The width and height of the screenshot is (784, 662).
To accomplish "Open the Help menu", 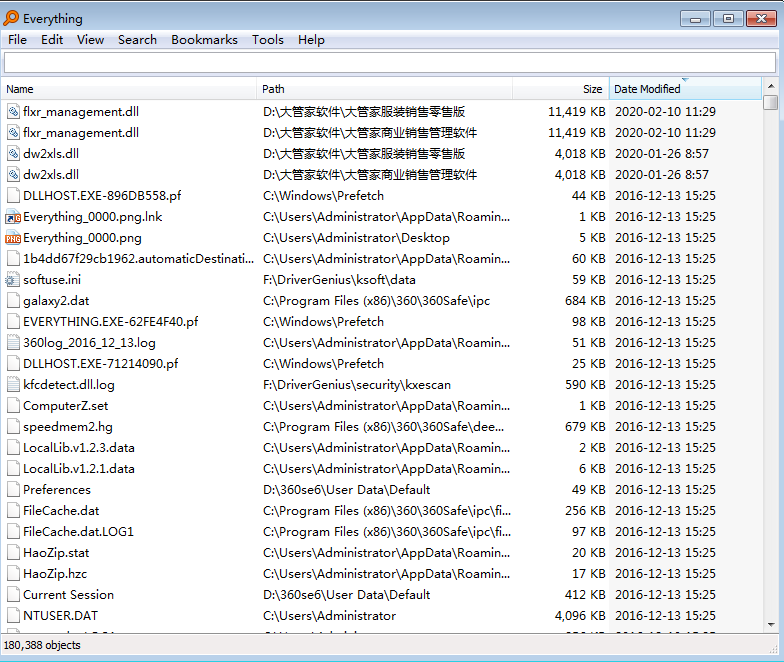I will [x=311, y=40].
